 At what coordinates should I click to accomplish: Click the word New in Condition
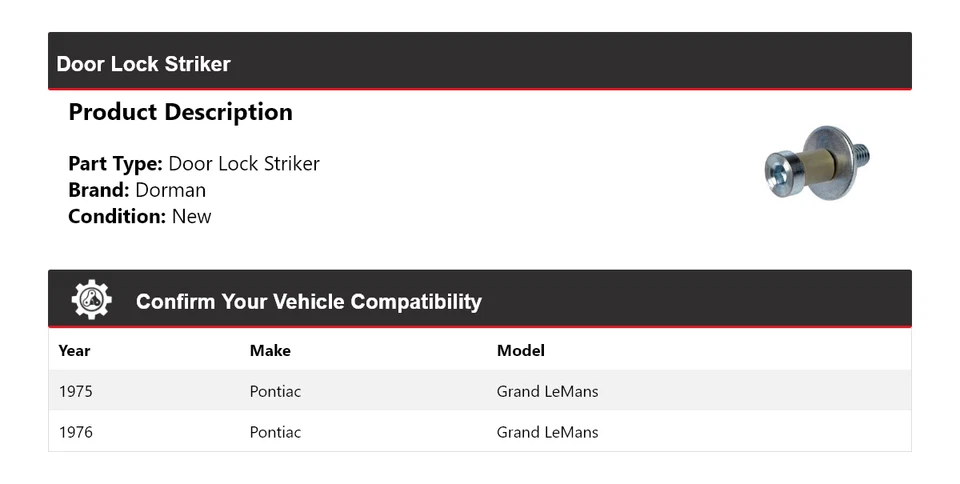[191, 216]
